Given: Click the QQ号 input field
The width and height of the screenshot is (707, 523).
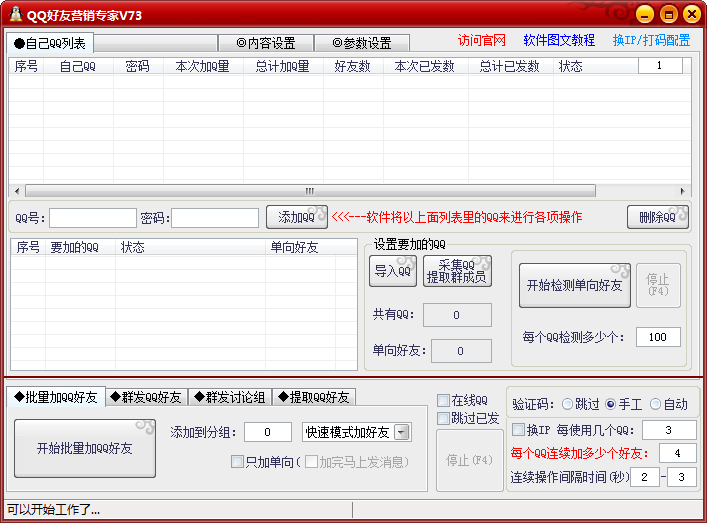Looking at the screenshot, I should click(x=93, y=218).
